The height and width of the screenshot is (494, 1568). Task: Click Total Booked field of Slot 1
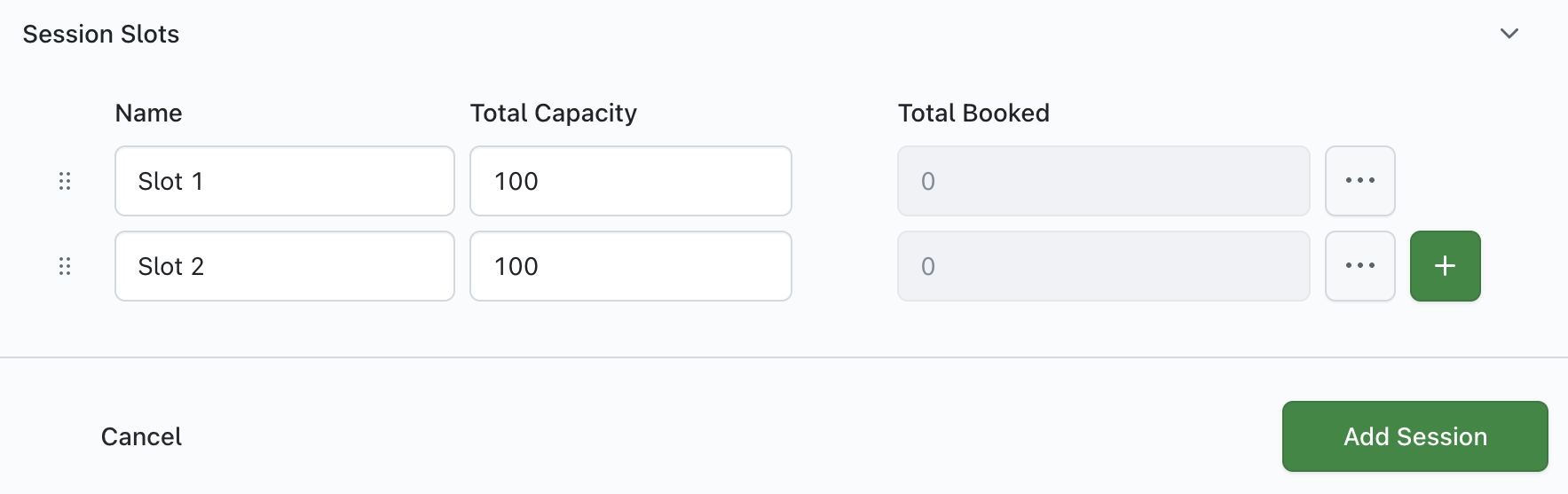pyautogui.click(x=1103, y=181)
